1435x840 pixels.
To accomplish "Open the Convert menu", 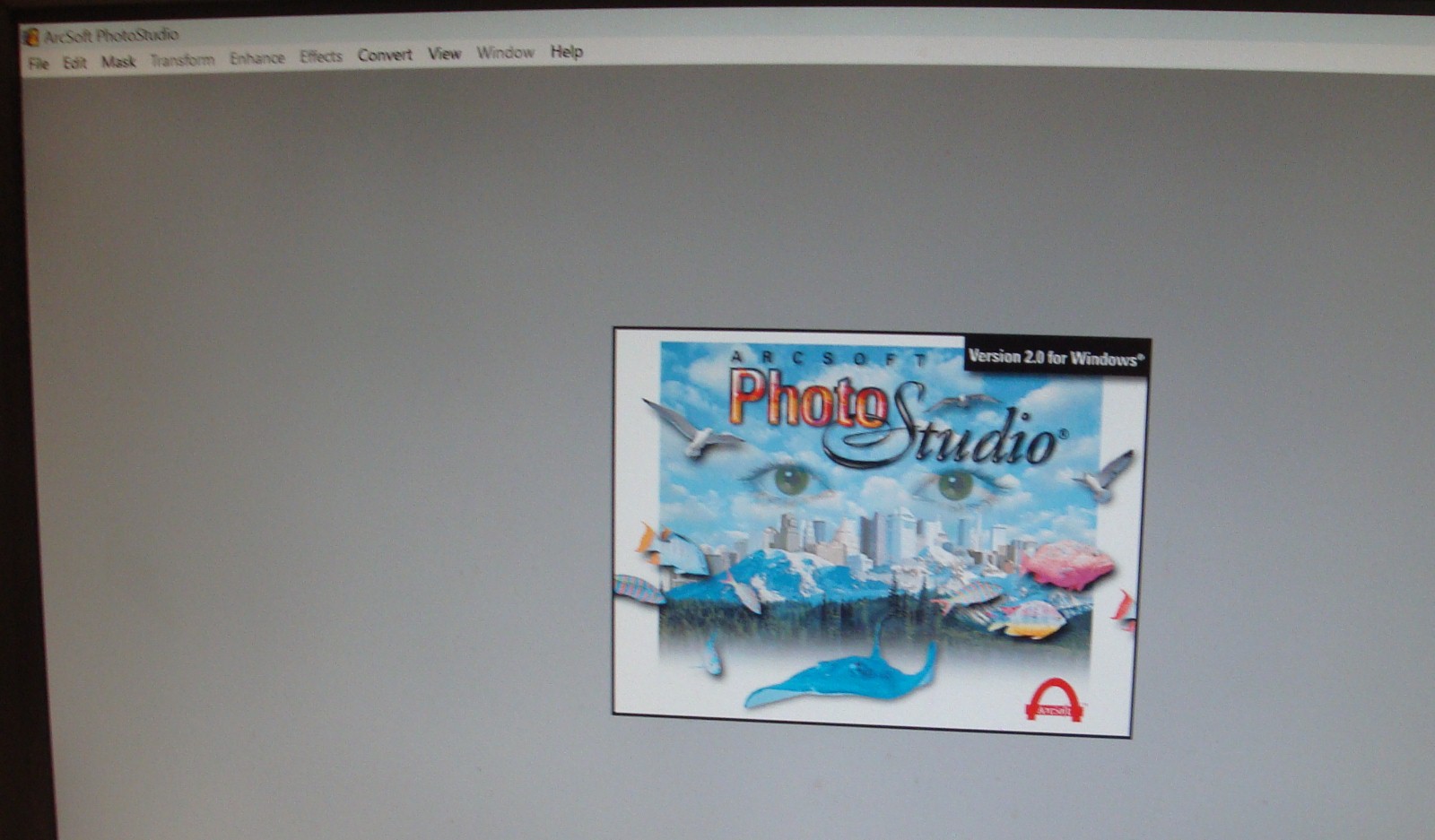I will 385,55.
